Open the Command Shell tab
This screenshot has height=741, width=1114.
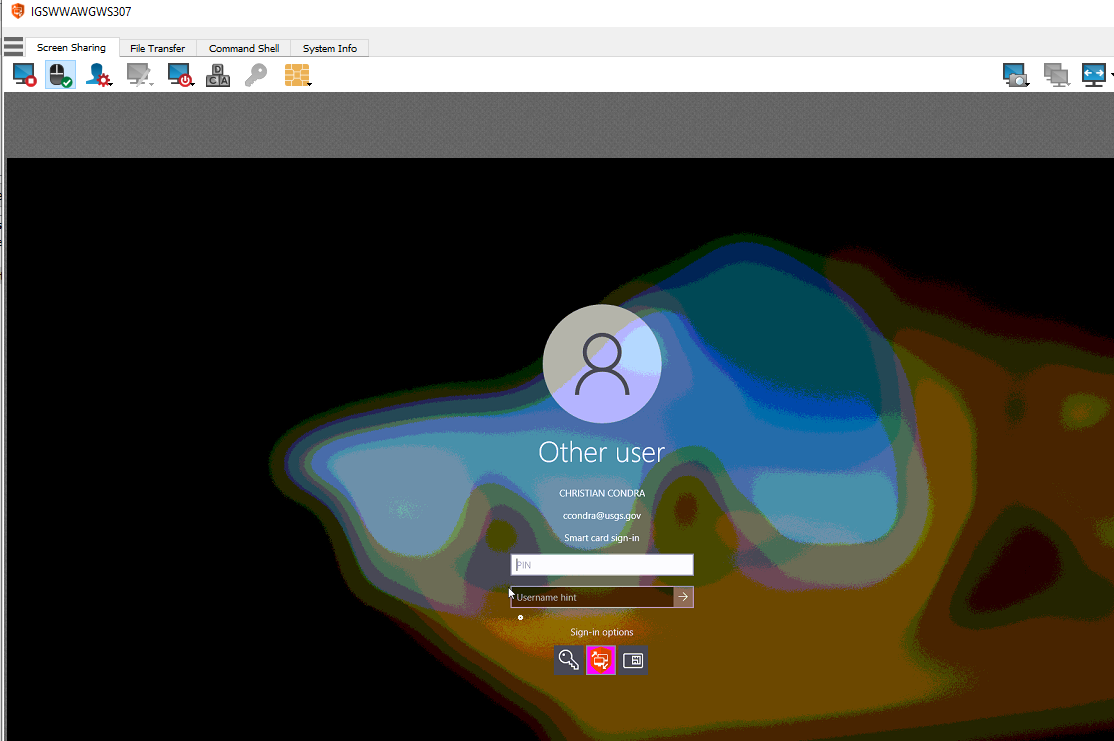pyautogui.click(x=244, y=48)
